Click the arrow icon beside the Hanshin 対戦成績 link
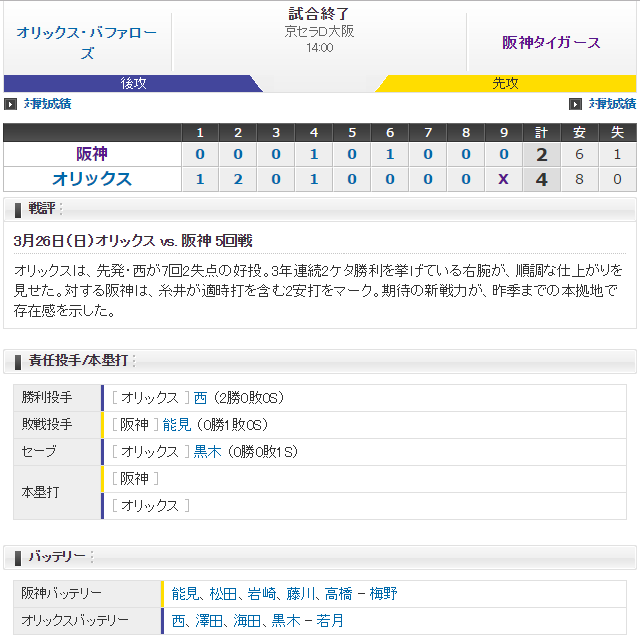Viewport: 640px width, 639px height. [575, 104]
